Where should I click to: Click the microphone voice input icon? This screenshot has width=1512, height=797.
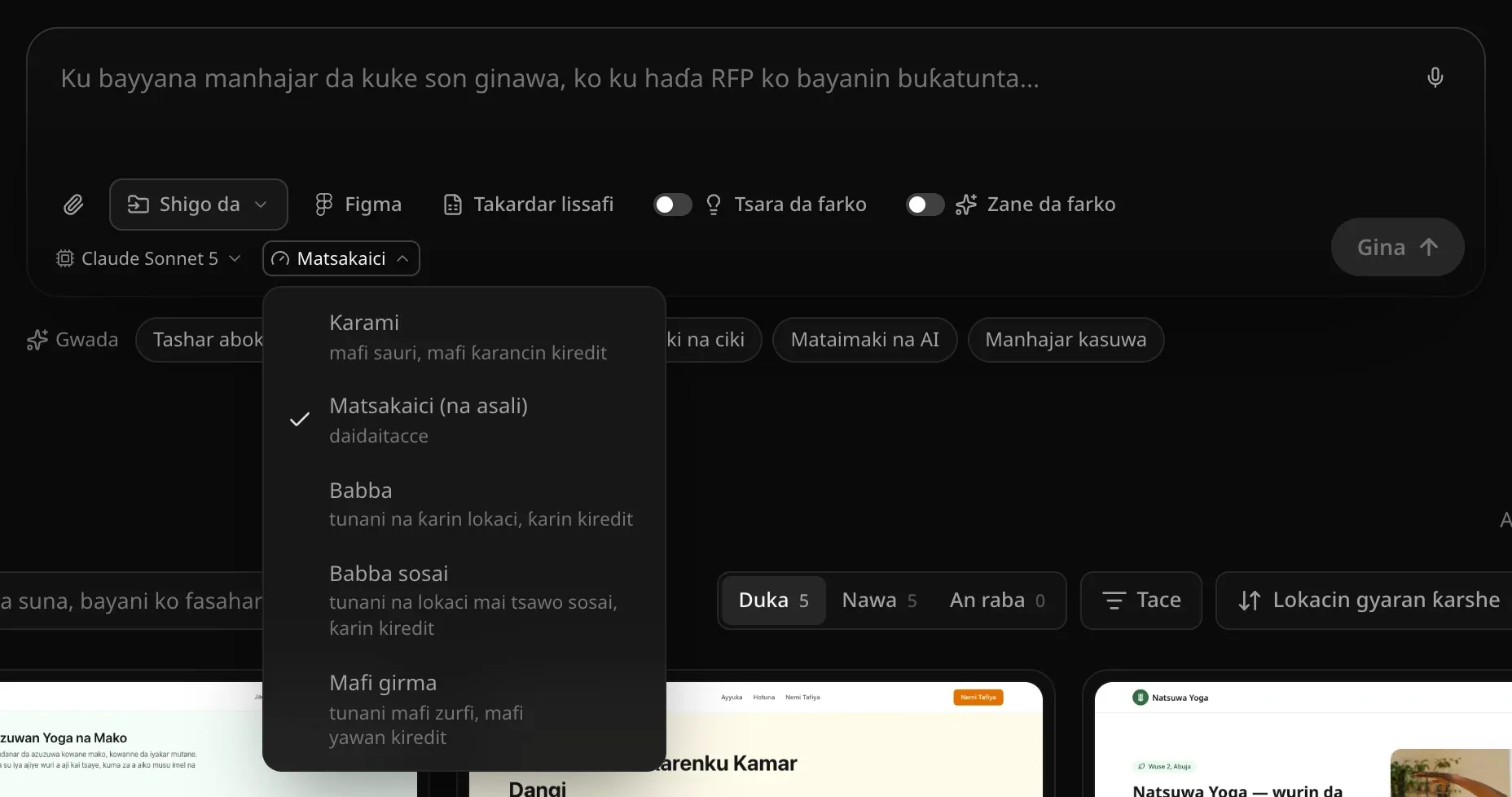1435,77
